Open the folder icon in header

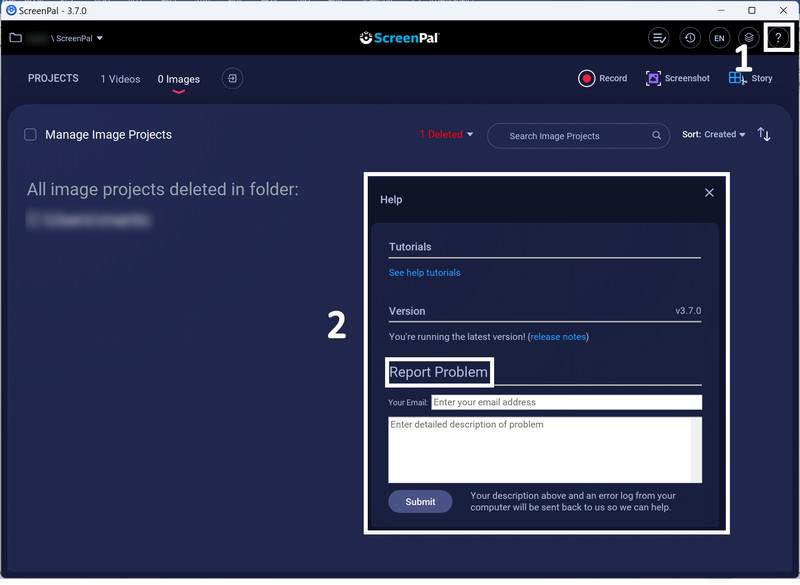16,38
